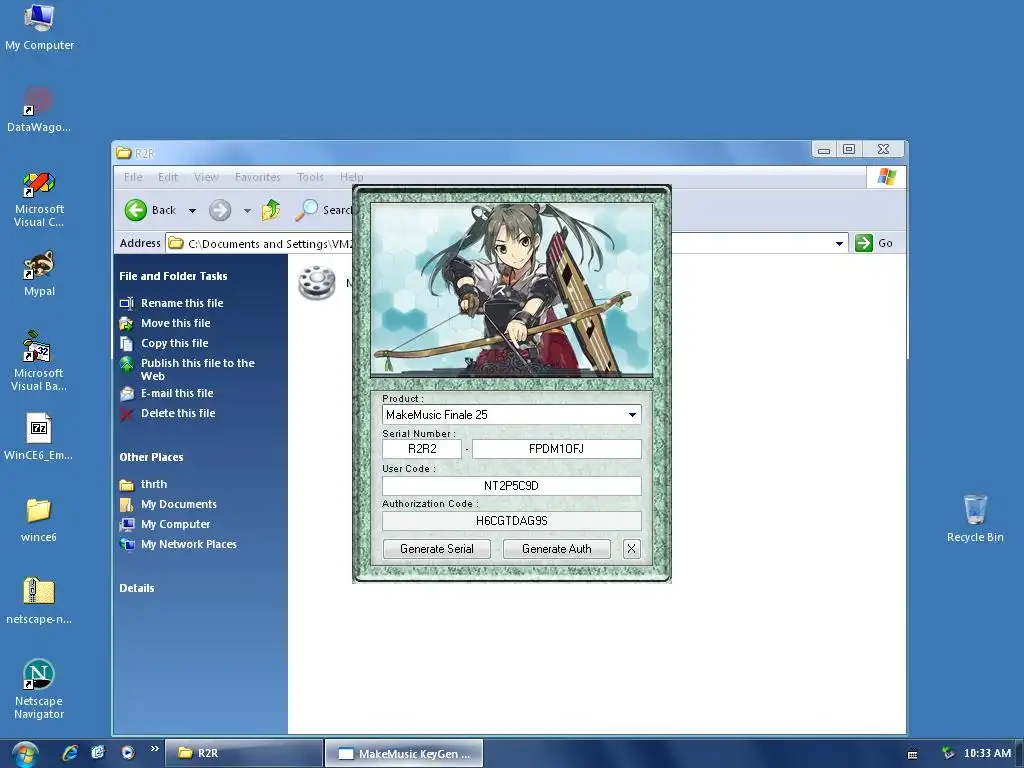Click Move this file
This screenshot has width=1024, height=768.
[x=175, y=323]
